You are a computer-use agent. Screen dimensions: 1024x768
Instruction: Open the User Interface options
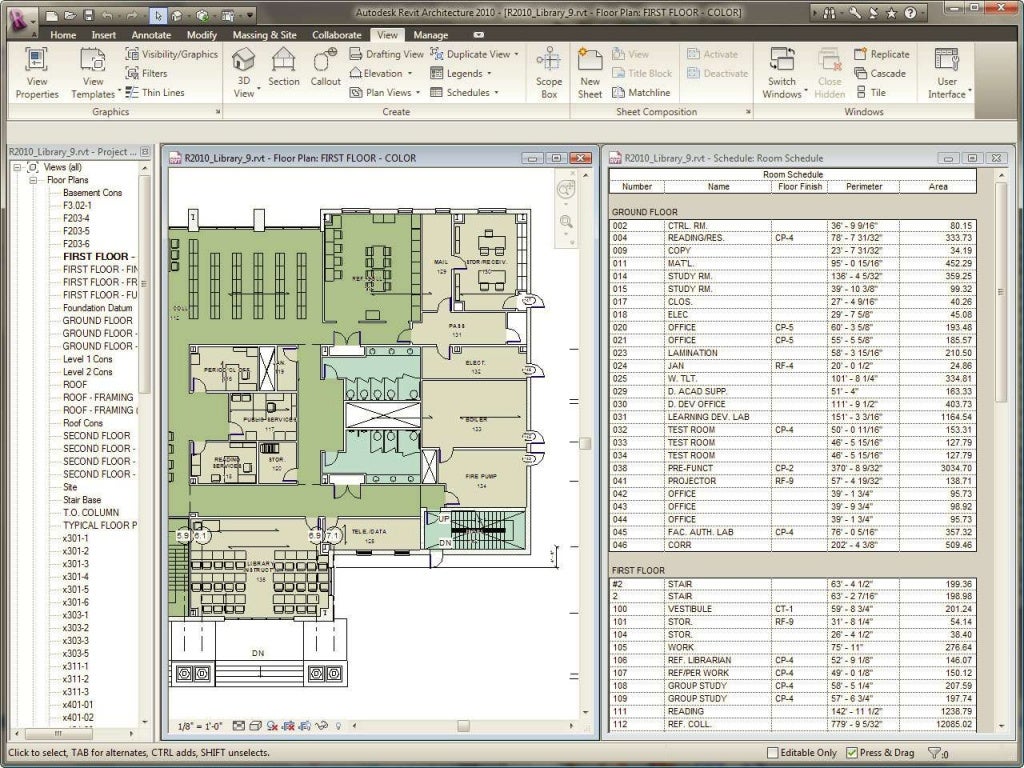tap(947, 73)
